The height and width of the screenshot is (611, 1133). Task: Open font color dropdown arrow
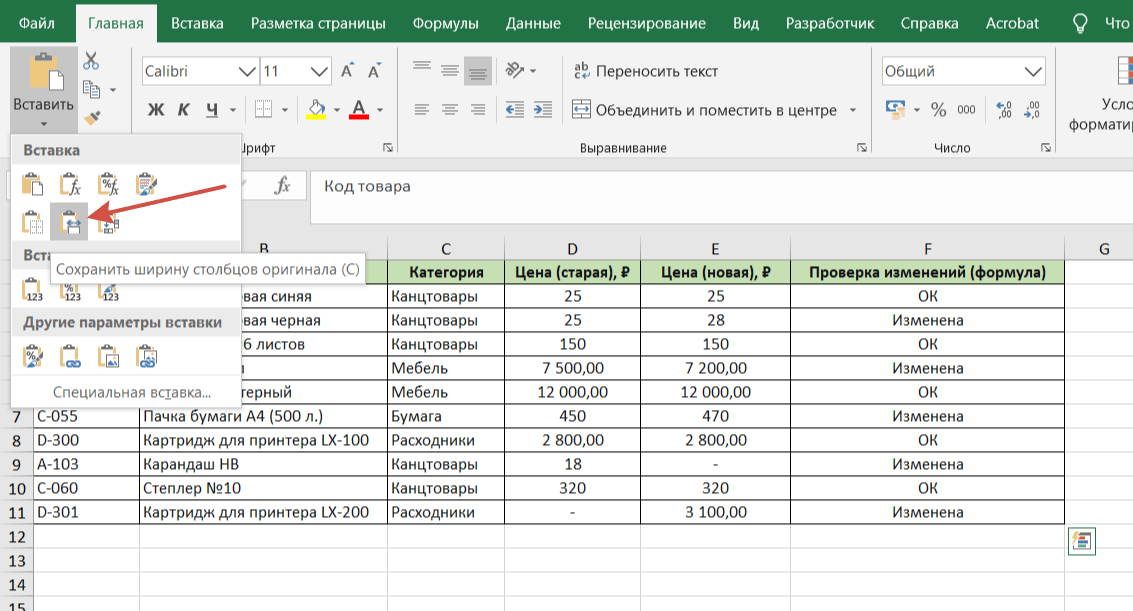click(x=380, y=110)
